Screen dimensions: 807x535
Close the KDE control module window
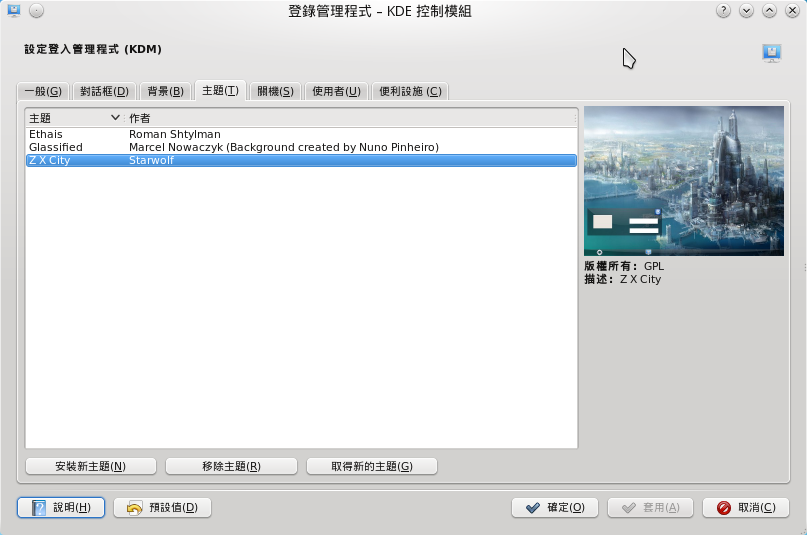click(x=793, y=10)
